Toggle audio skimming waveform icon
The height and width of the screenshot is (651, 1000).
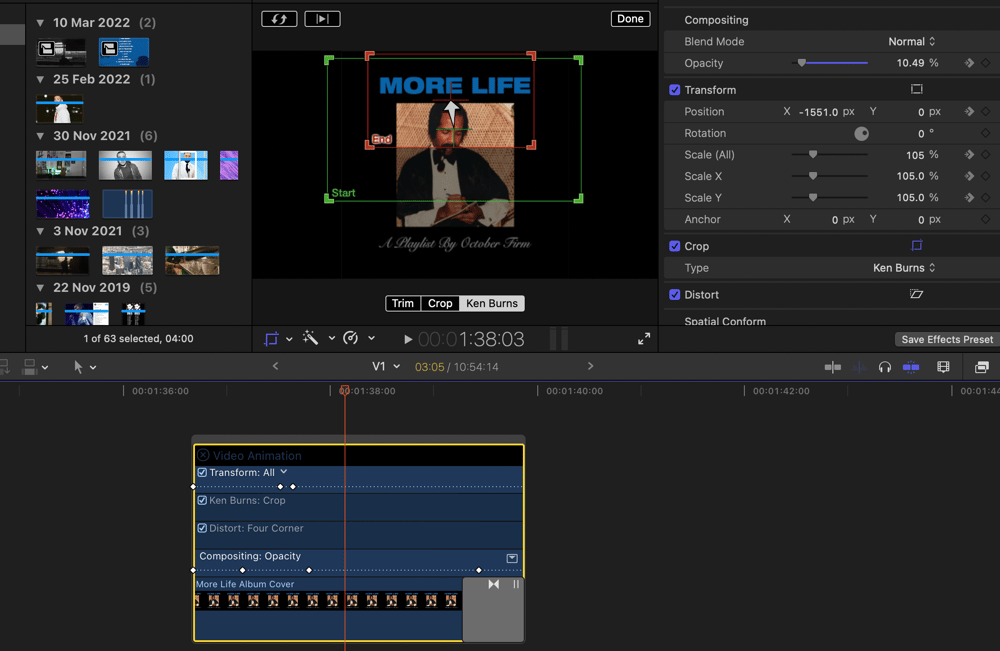click(859, 367)
